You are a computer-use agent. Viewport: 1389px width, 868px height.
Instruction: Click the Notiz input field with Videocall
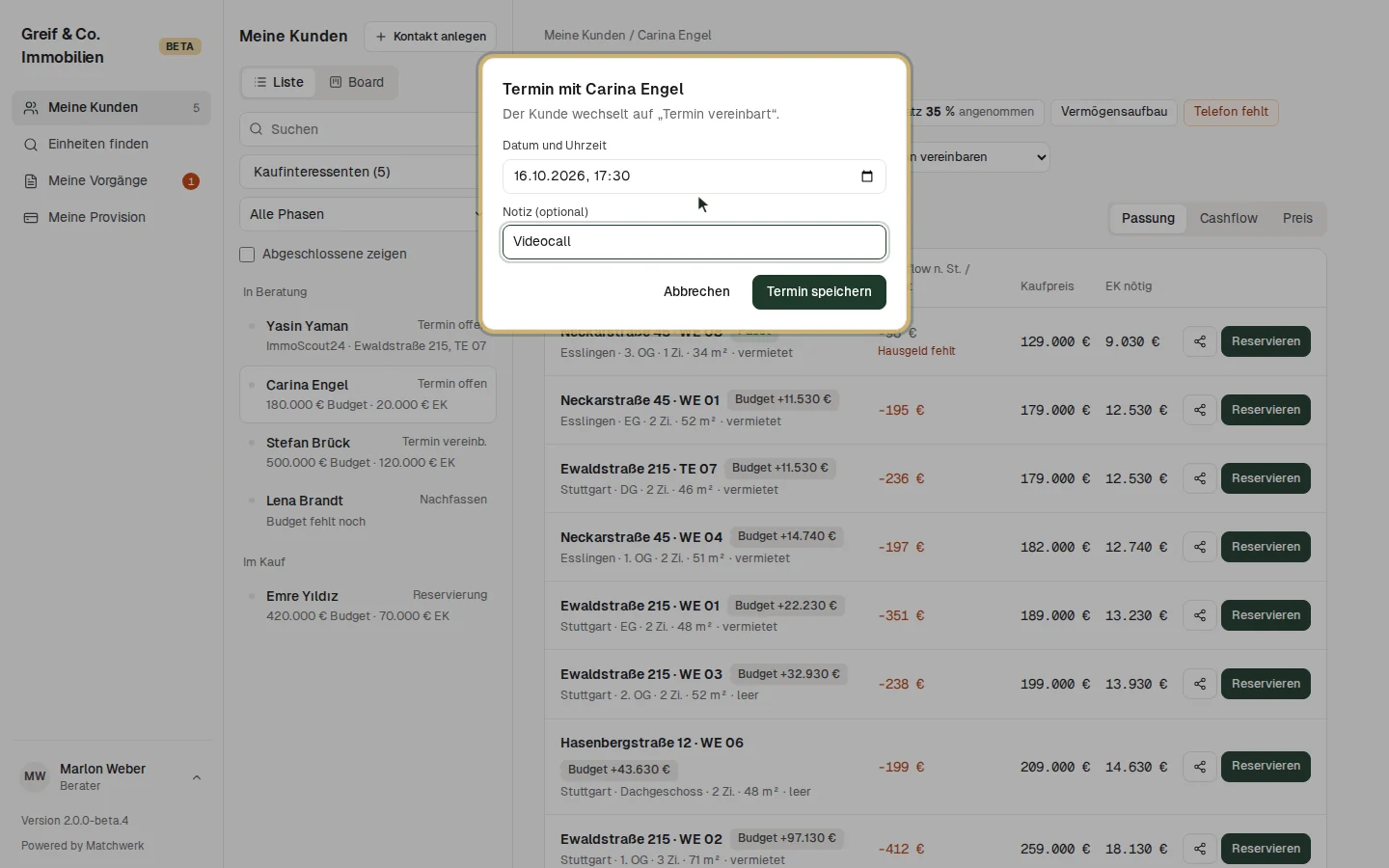pos(694,242)
